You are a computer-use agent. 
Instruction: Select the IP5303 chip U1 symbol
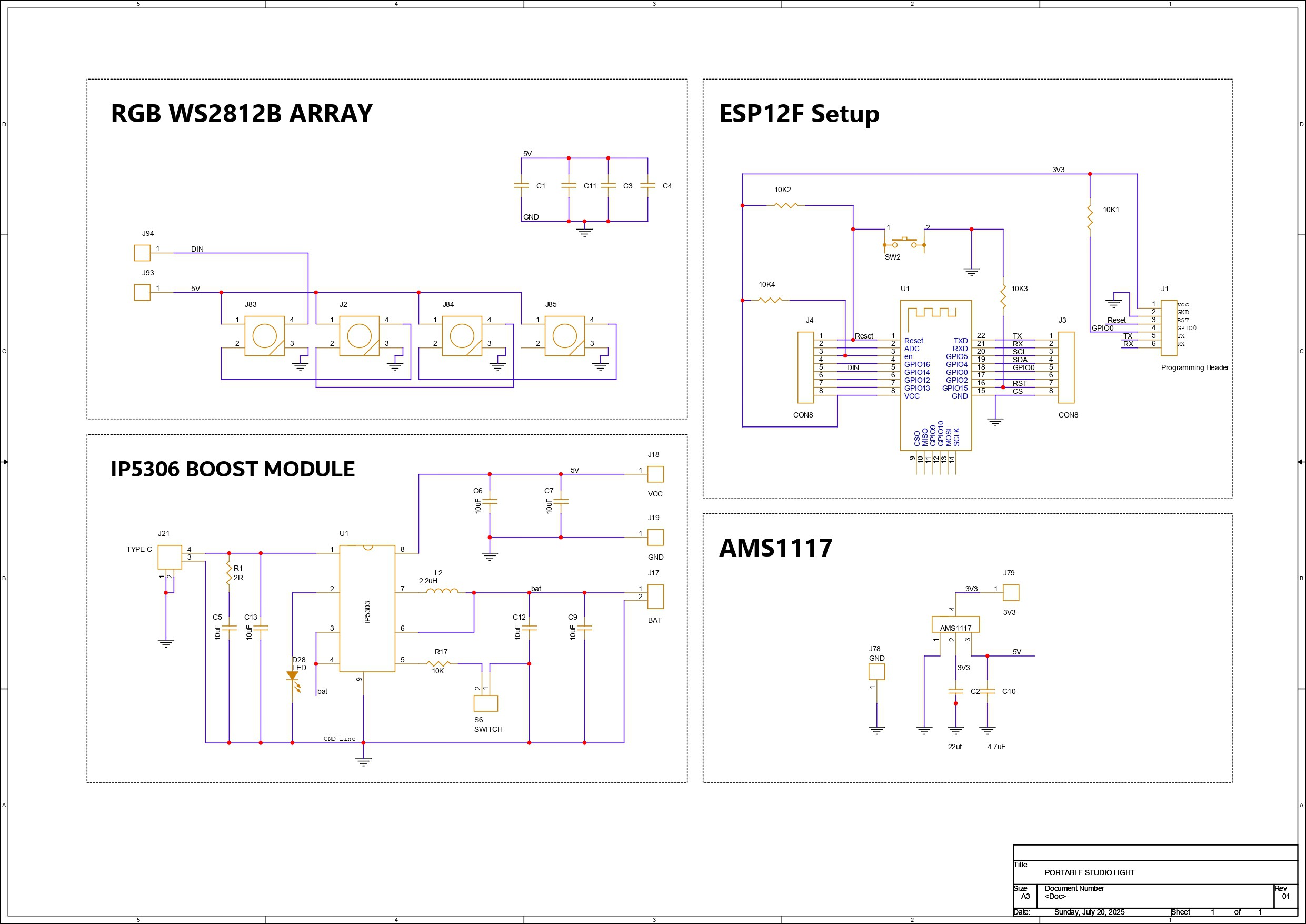pyautogui.click(x=367, y=609)
